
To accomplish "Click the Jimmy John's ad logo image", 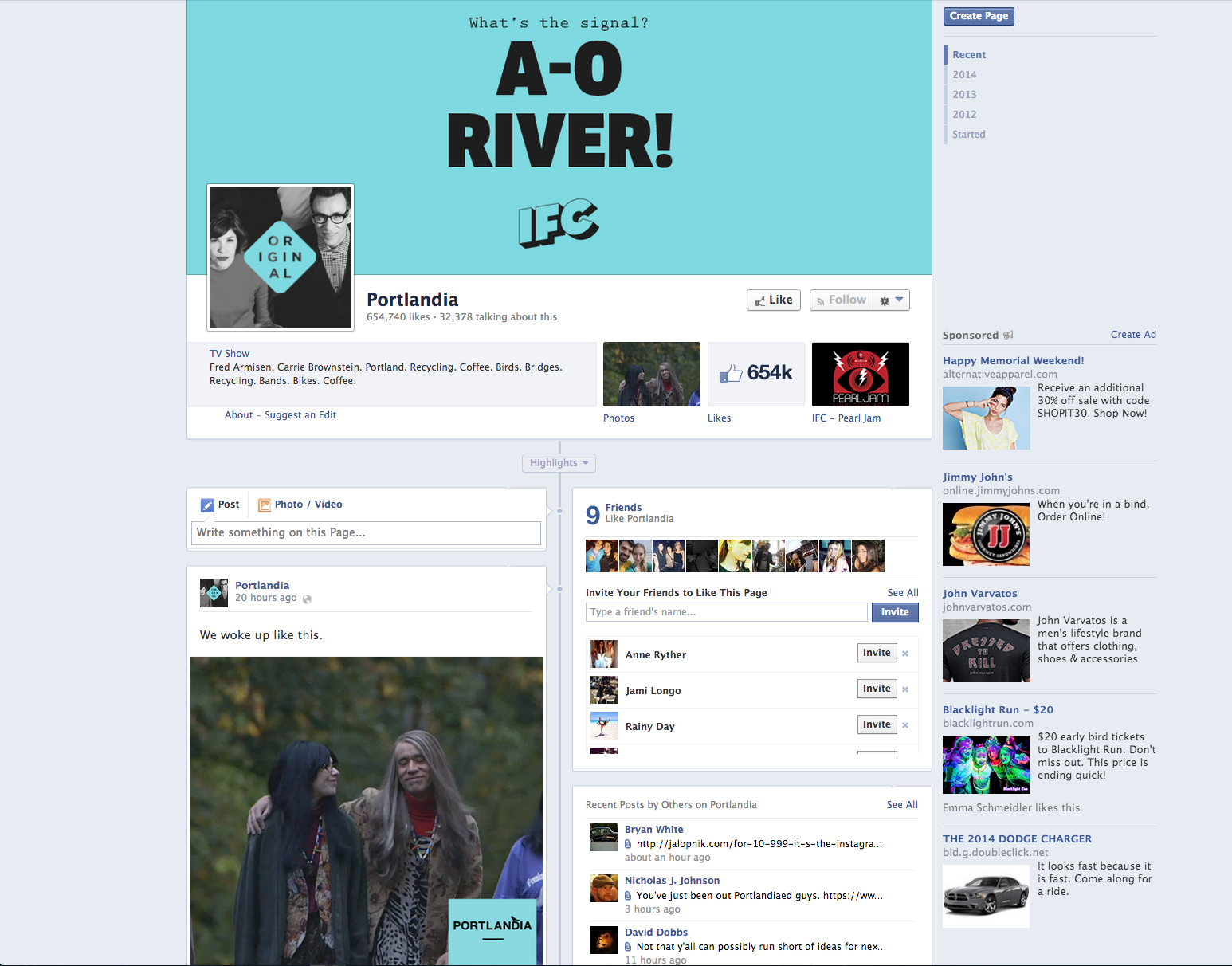I will pyautogui.click(x=986, y=534).
